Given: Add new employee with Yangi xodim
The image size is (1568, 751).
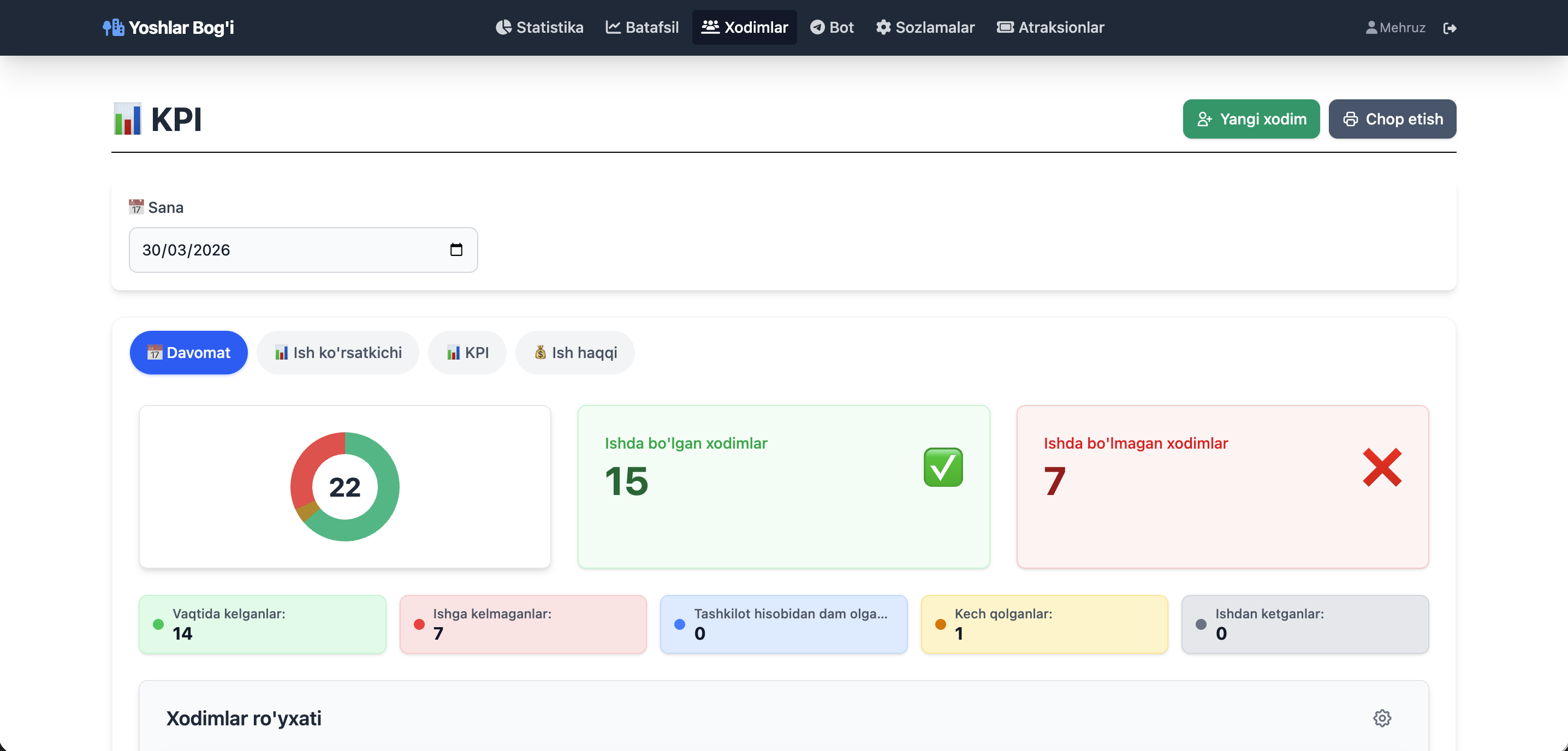Looking at the screenshot, I should pos(1251,118).
